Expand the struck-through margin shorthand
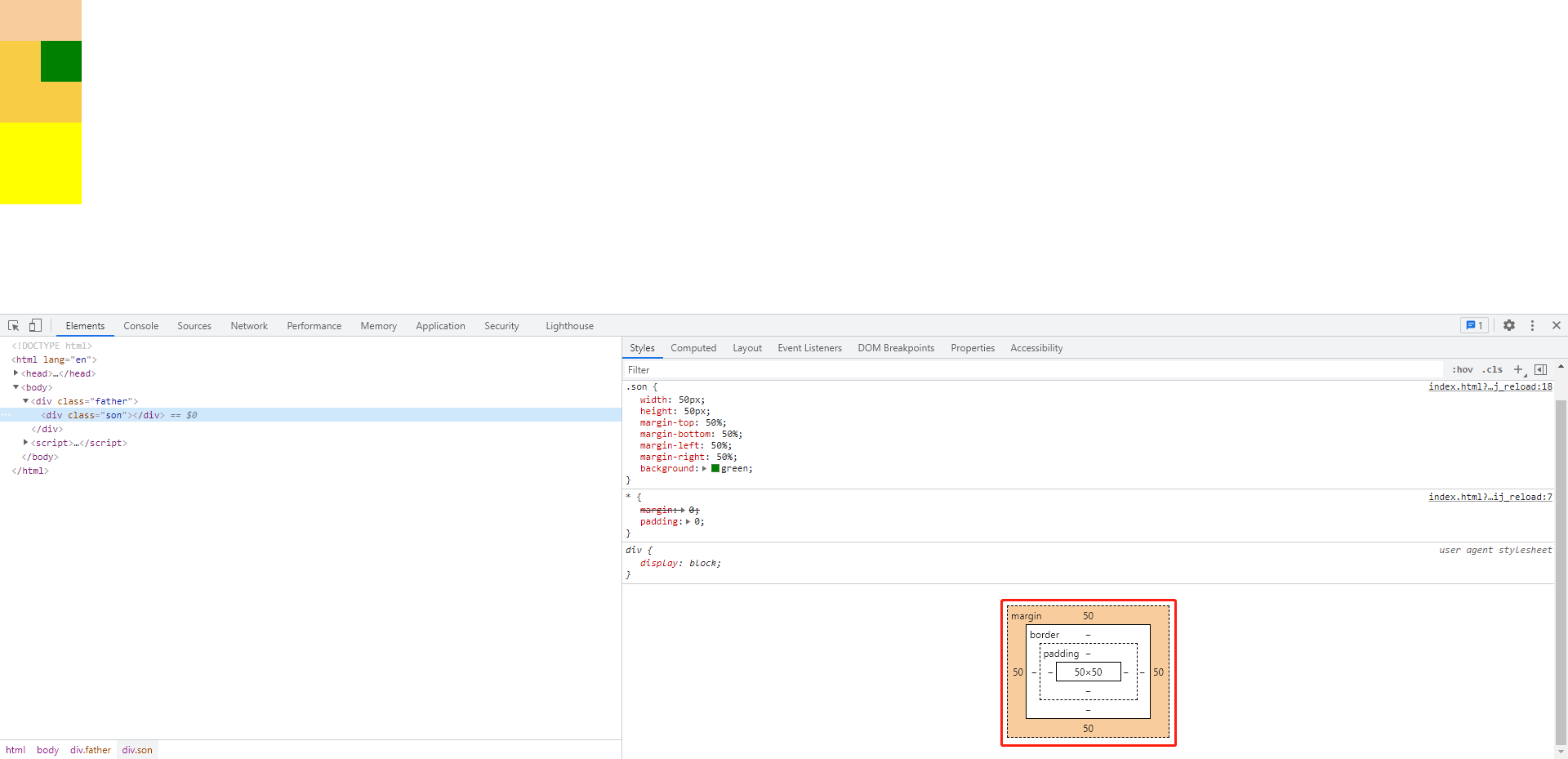 682,510
